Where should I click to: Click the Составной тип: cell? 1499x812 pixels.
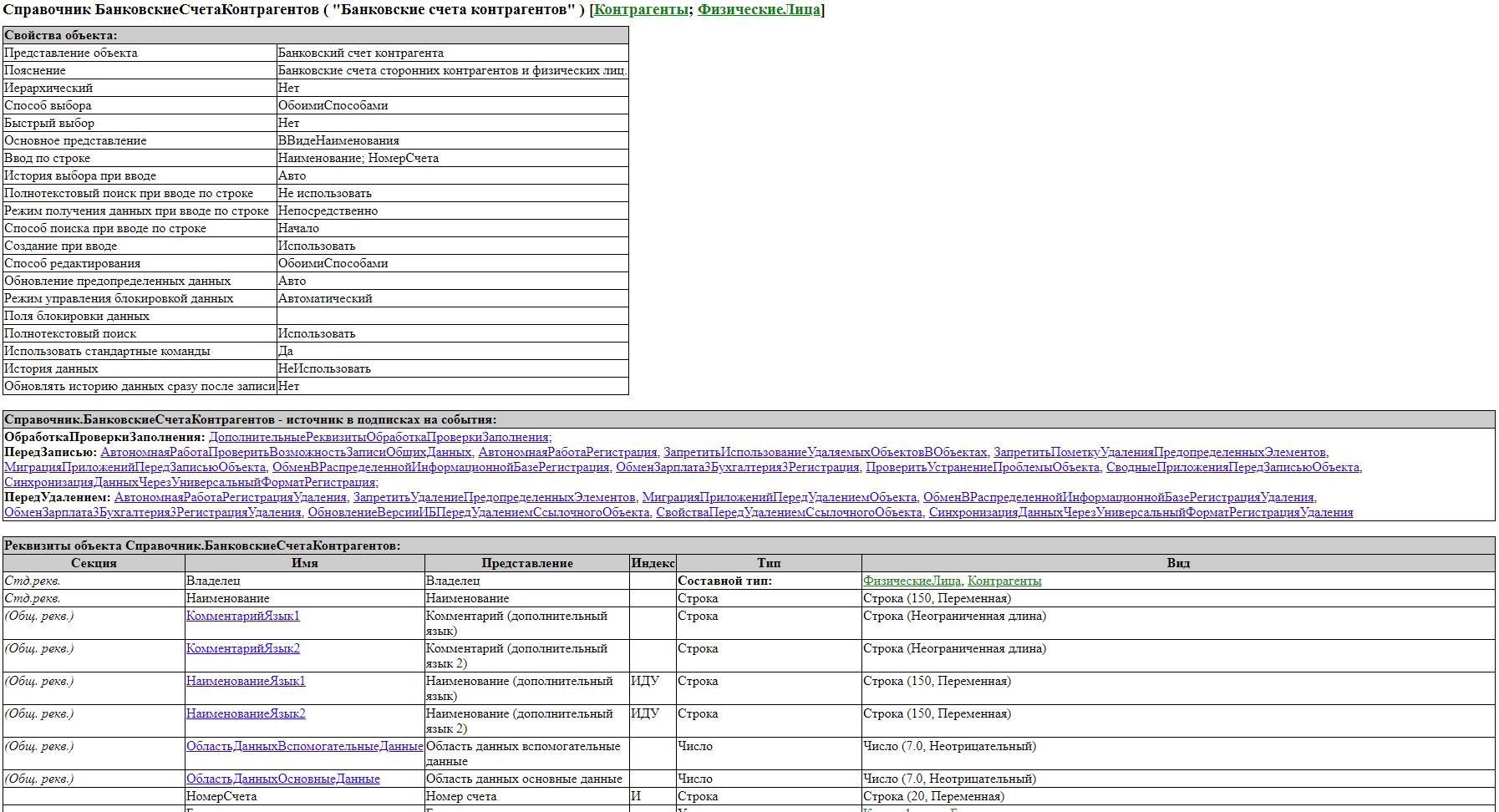pyautogui.click(x=769, y=581)
